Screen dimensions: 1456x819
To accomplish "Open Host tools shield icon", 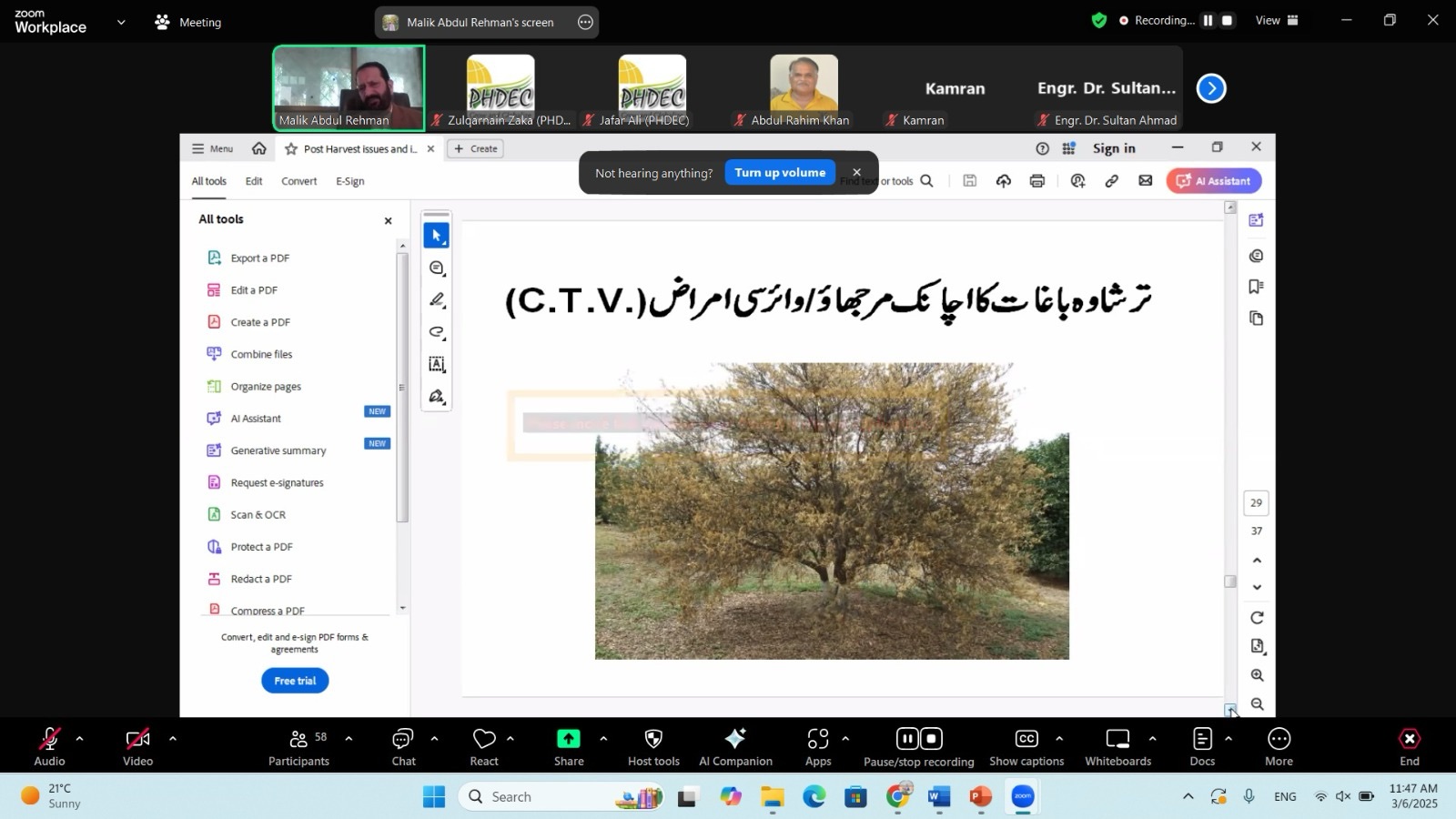I will pos(653,739).
